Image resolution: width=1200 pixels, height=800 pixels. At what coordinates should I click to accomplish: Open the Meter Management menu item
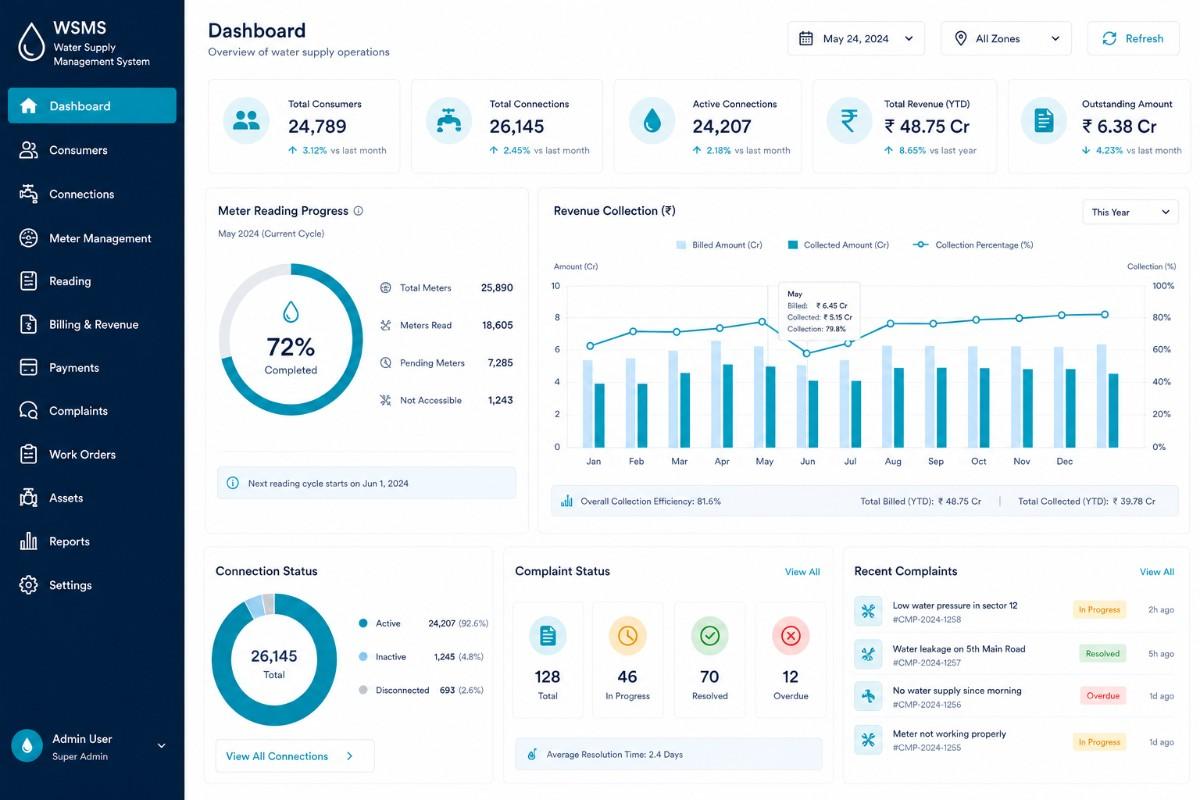coord(92,238)
